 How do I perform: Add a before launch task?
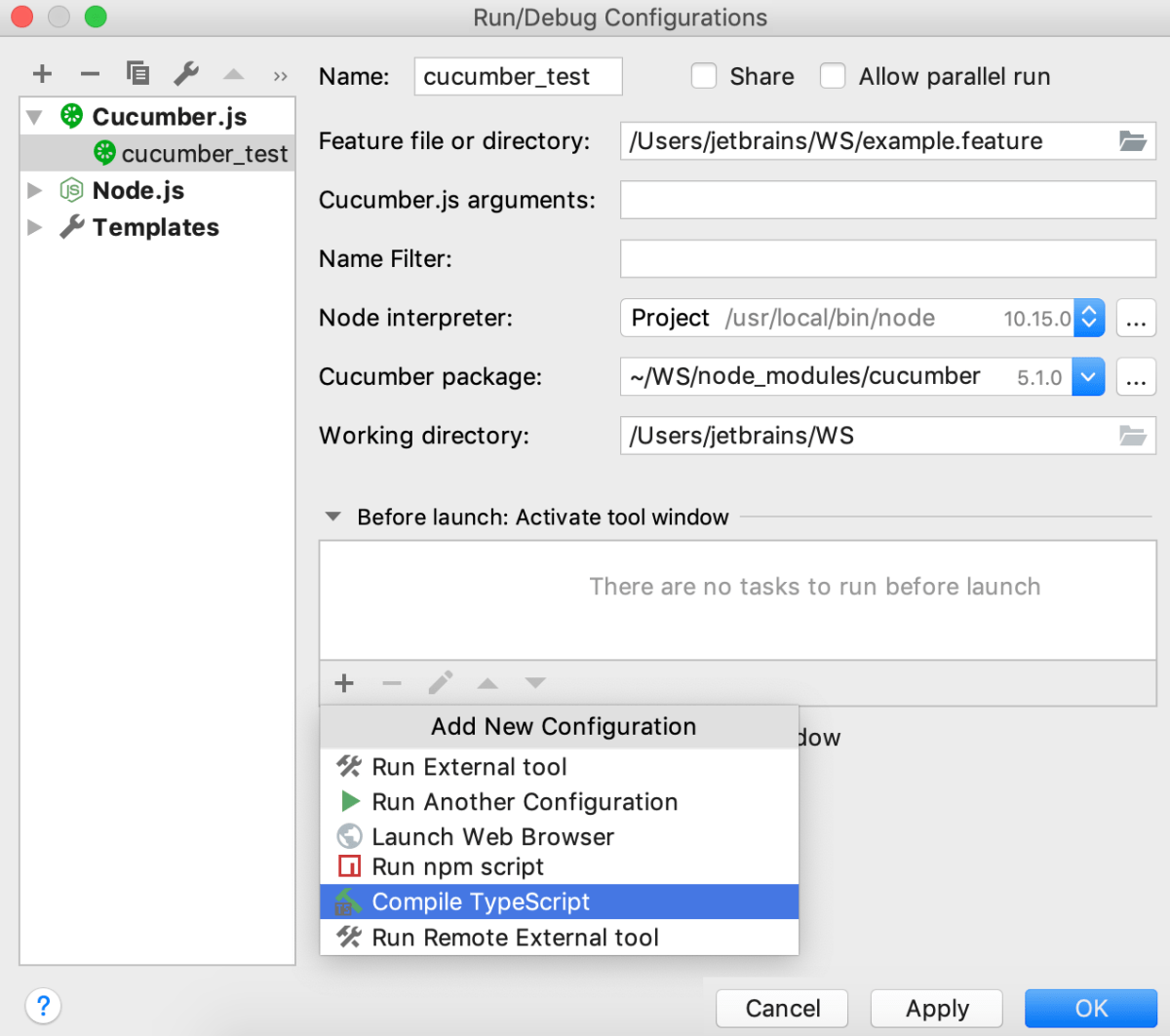(343, 683)
